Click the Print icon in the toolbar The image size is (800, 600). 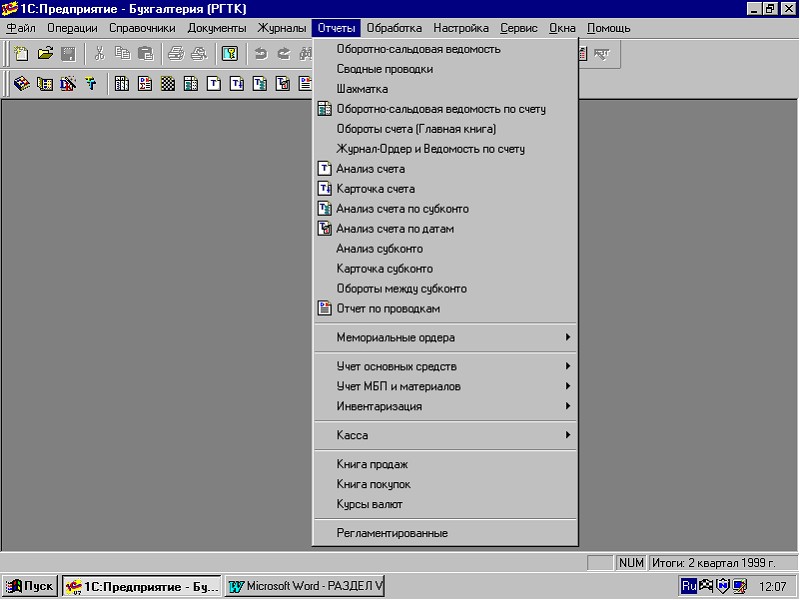[176, 54]
